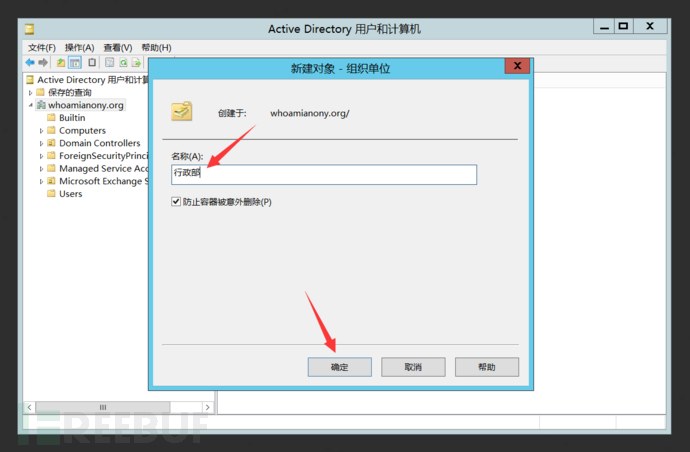
Task: Click the 帮助 button in dialog
Action: pyautogui.click(x=487, y=367)
